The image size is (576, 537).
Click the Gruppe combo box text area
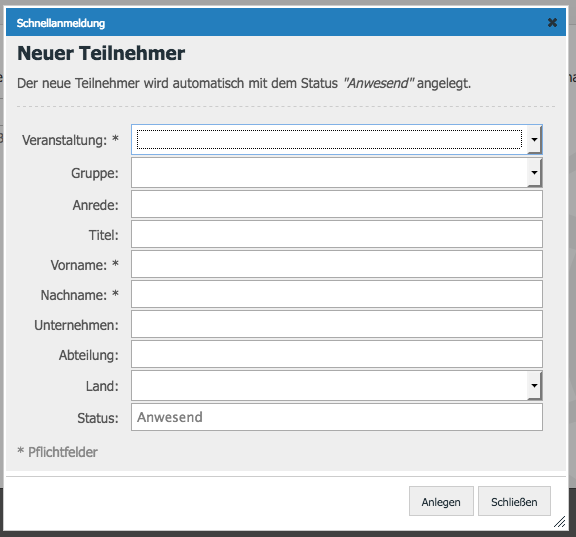(329, 173)
